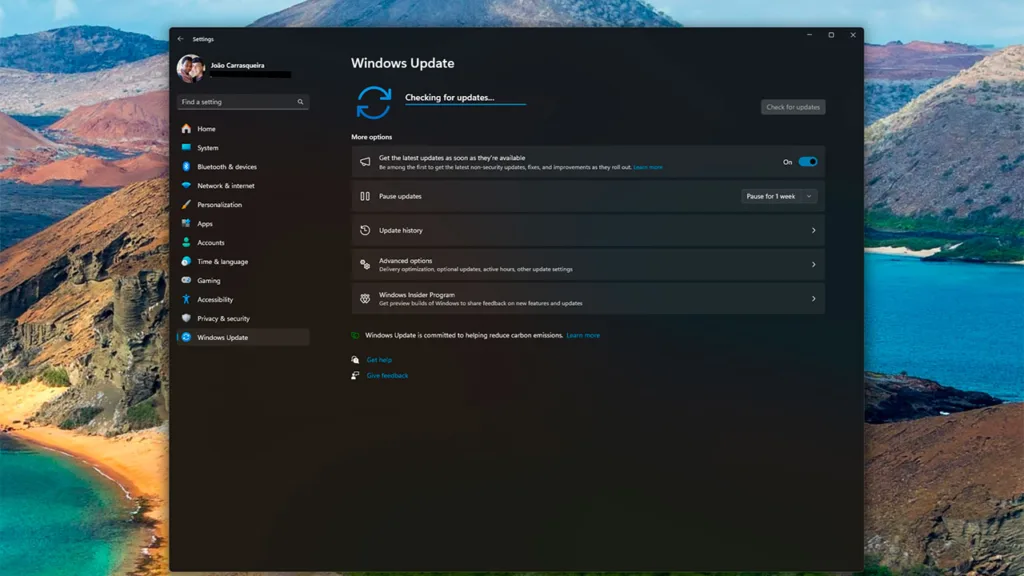Click the Update history clock icon
This screenshot has height=576, width=1024.
click(365, 230)
